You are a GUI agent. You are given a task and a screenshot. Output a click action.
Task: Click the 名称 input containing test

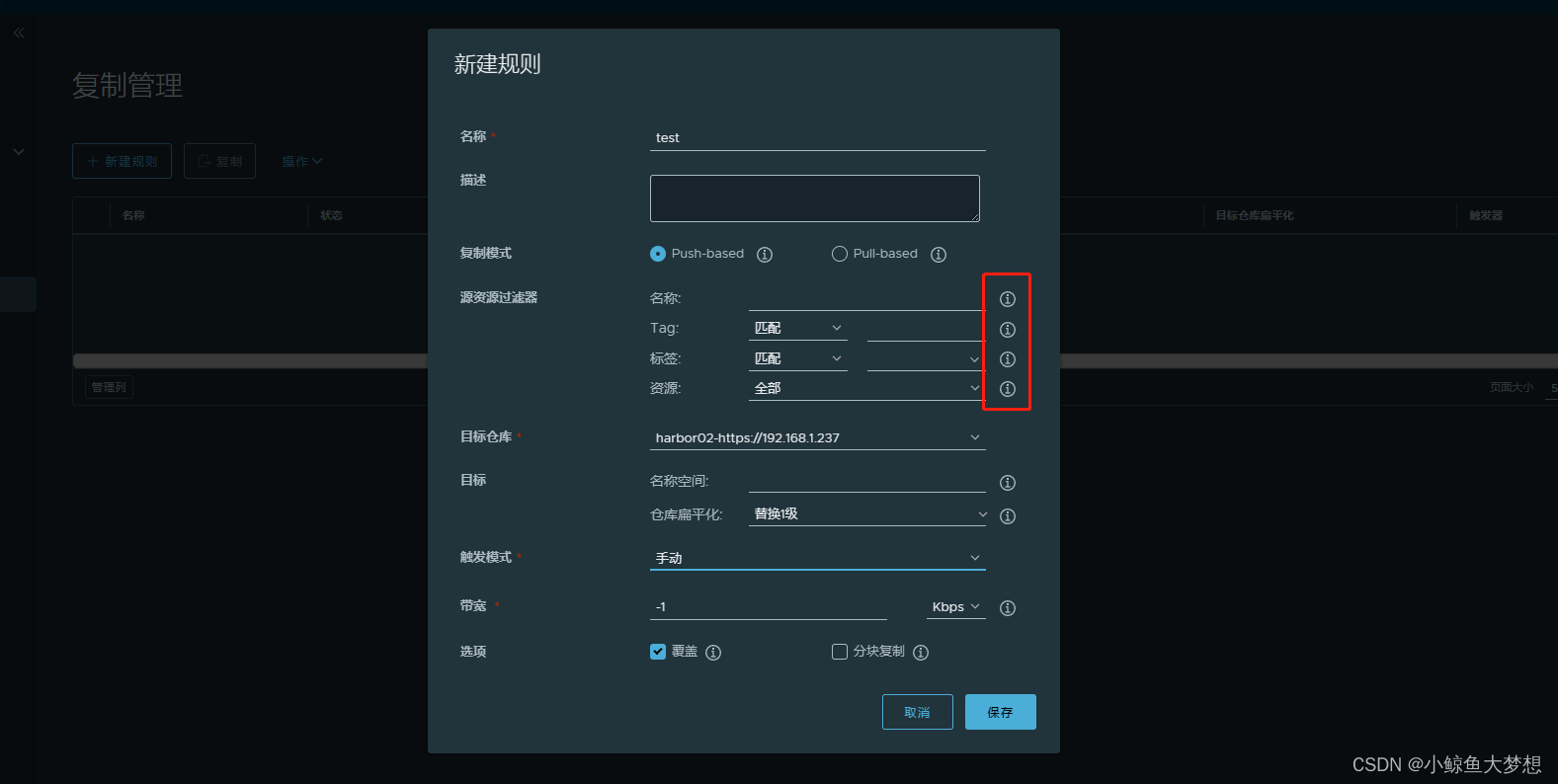[x=818, y=138]
